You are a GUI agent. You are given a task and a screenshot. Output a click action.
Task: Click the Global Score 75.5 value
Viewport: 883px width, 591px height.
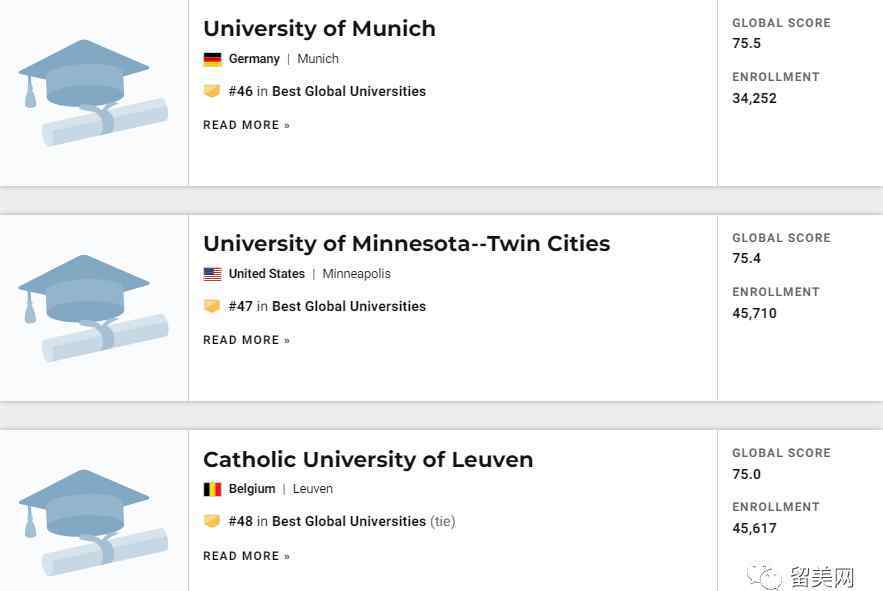[x=746, y=43]
